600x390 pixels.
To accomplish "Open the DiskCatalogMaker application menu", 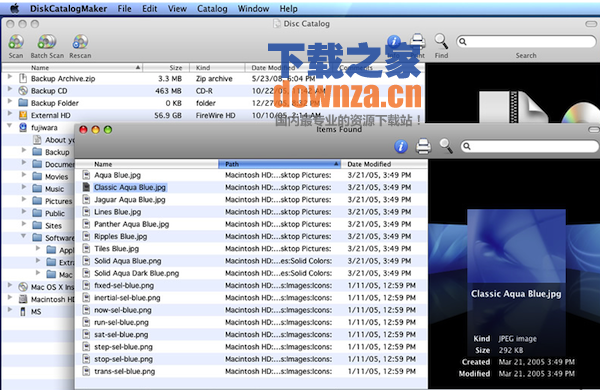I will point(68,8).
